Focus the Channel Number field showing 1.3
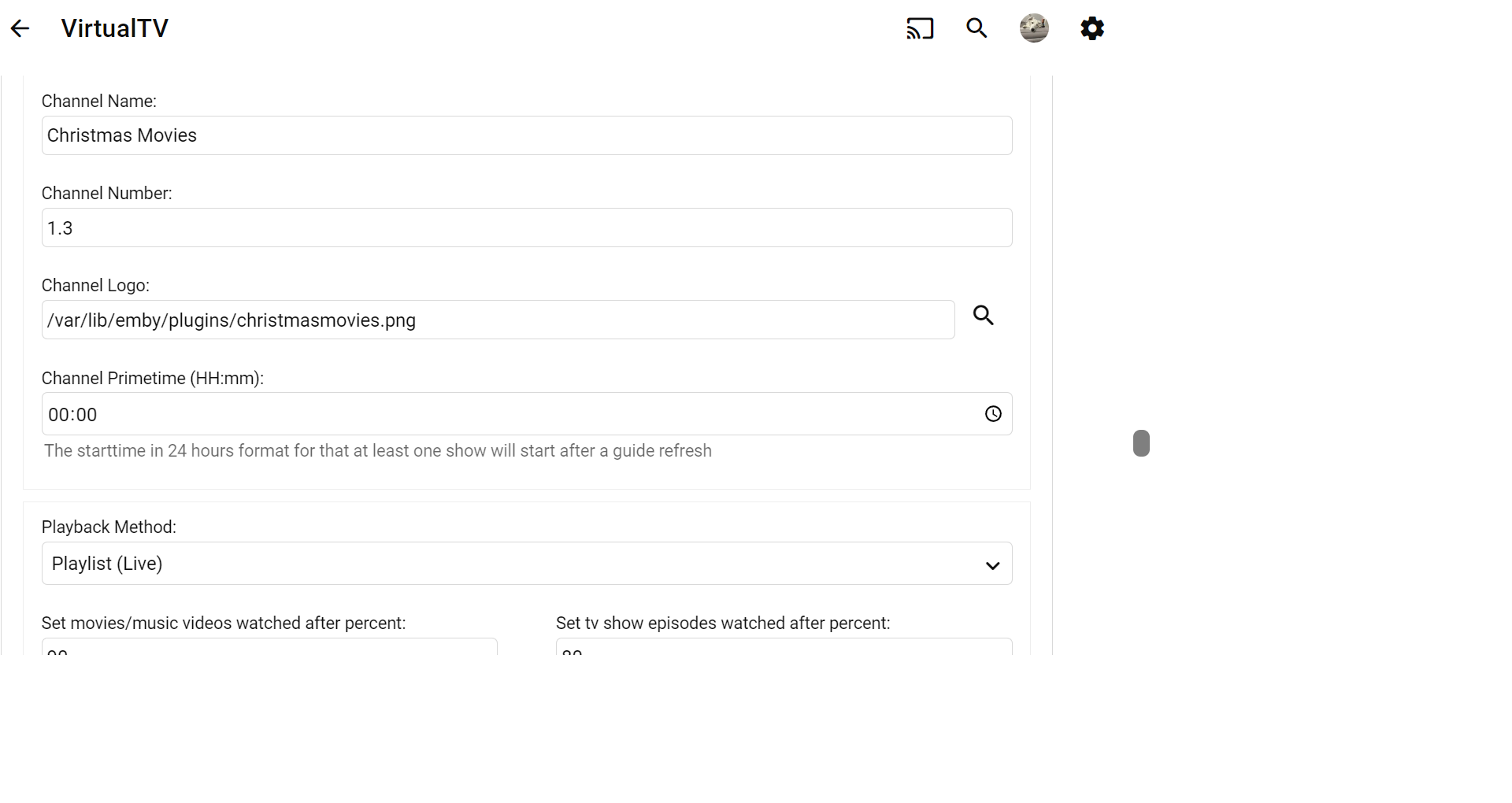The height and width of the screenshot is (803, 1512). coord(526,228)
